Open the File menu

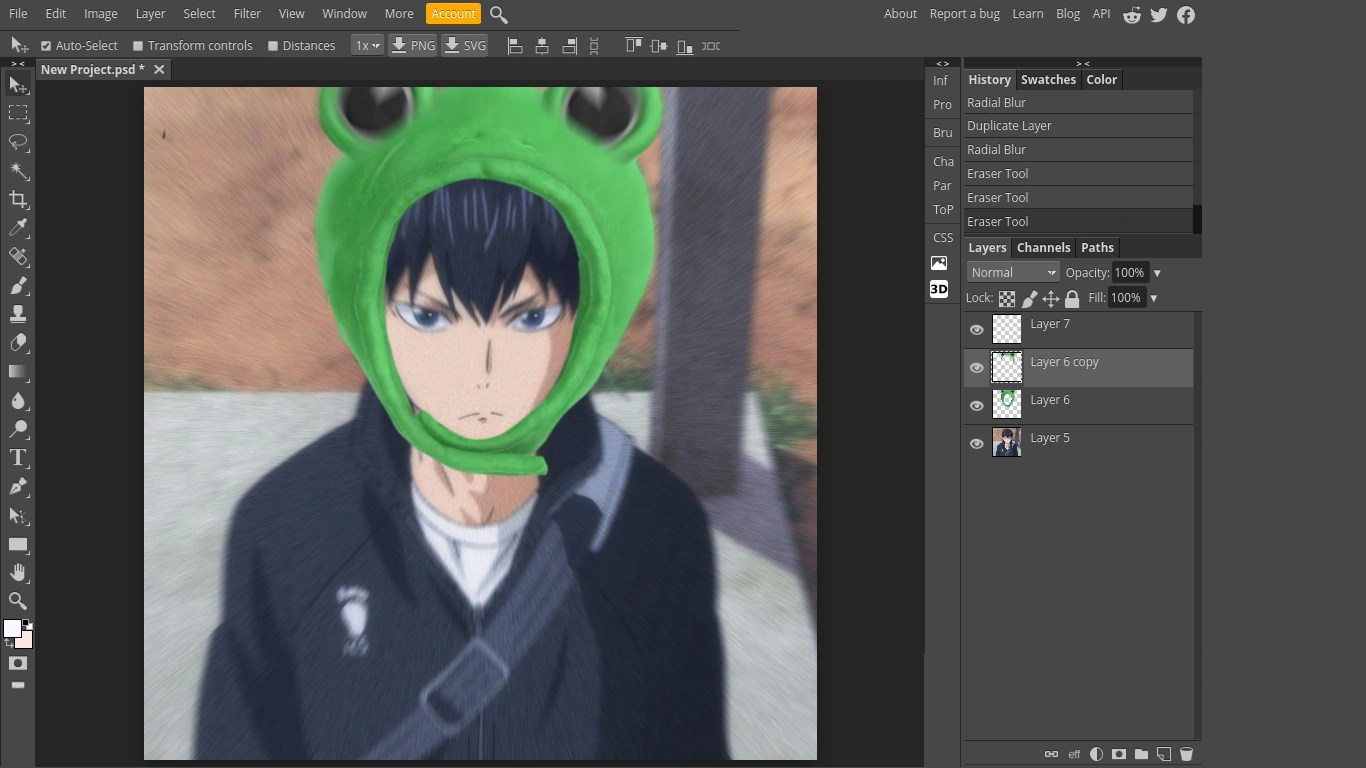pos(18,14)
